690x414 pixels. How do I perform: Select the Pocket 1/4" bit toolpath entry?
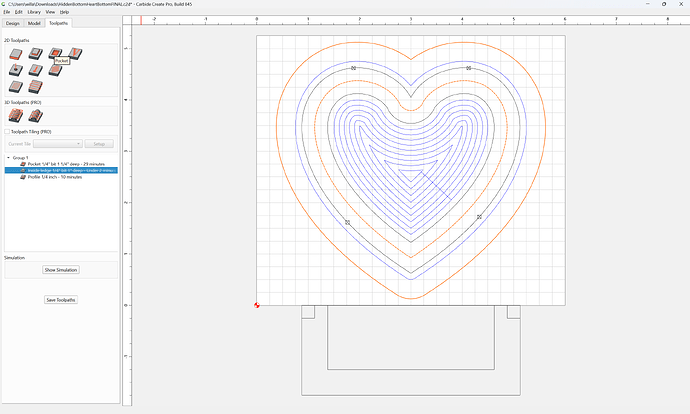pos(66,164)
